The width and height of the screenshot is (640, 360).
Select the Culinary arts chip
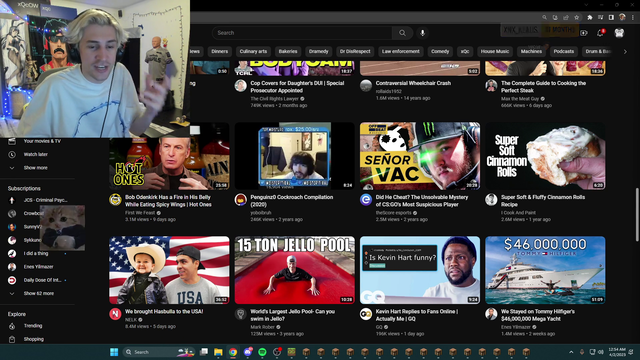coord(253,51)
